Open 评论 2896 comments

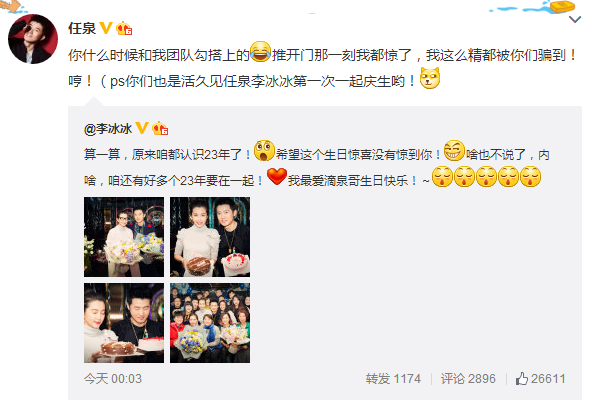click(468, 379)
